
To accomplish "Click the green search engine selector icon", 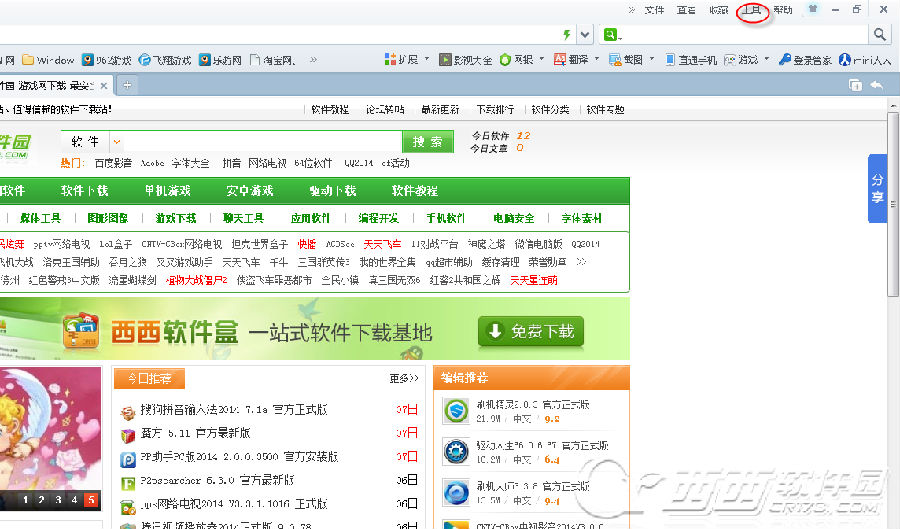I will [610, 35].
